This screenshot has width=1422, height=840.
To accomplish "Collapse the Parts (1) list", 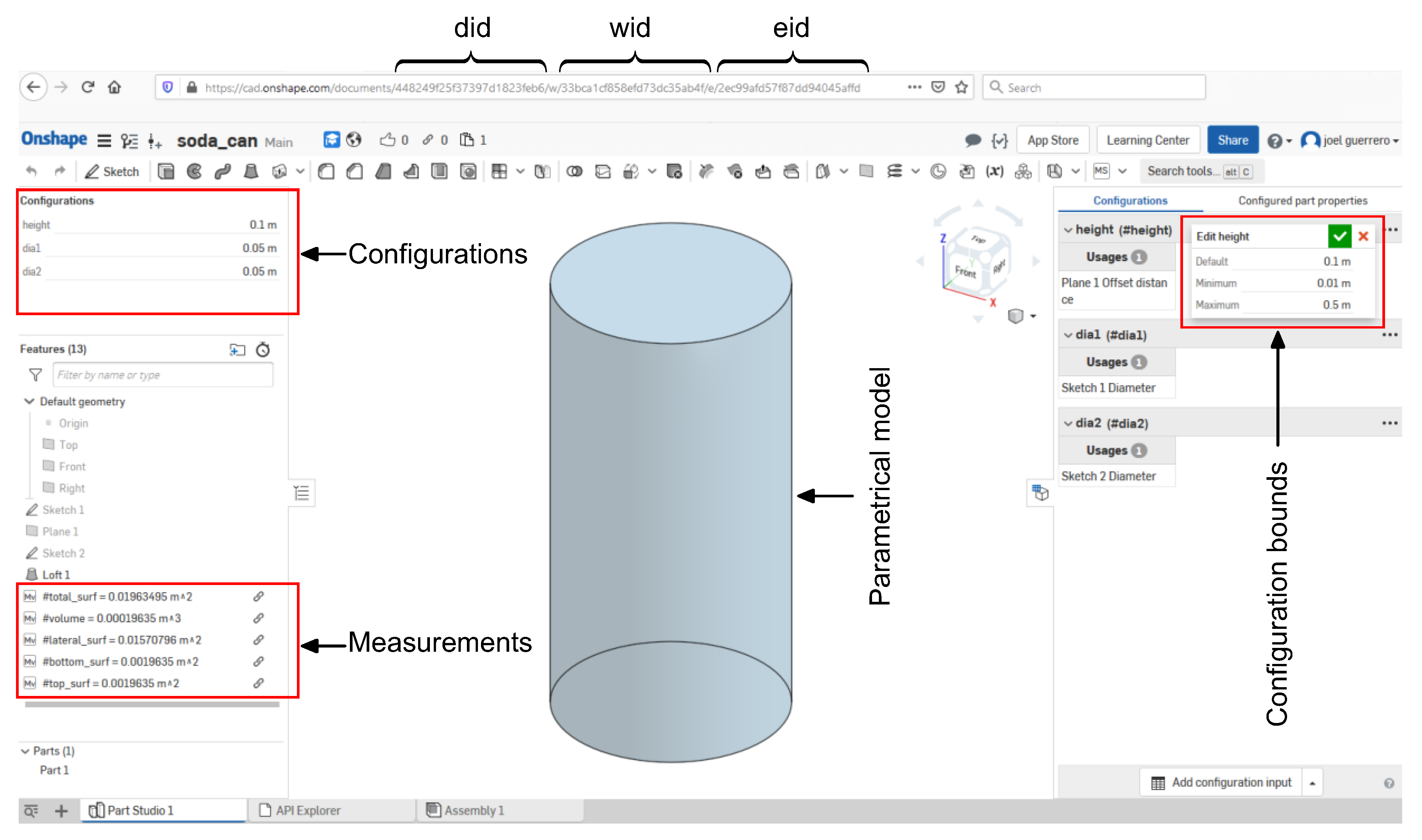I will pos(26,751).
